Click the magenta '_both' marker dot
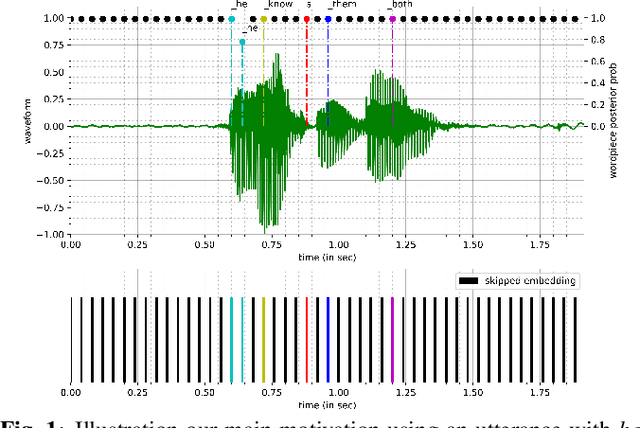 tap(392, 19)
